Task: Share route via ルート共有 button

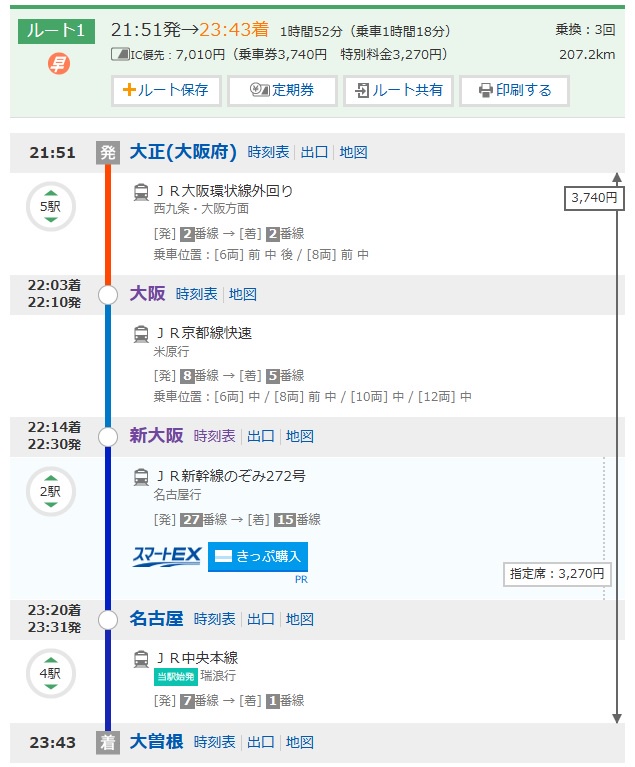Action: click(x=398, y=90)
